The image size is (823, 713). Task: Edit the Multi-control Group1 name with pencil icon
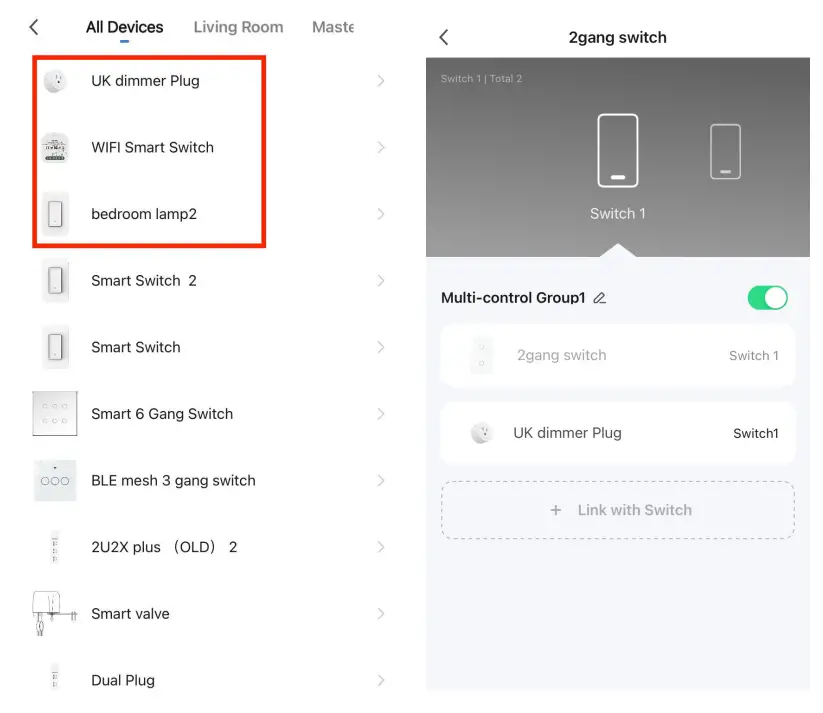tap(600, 298)
